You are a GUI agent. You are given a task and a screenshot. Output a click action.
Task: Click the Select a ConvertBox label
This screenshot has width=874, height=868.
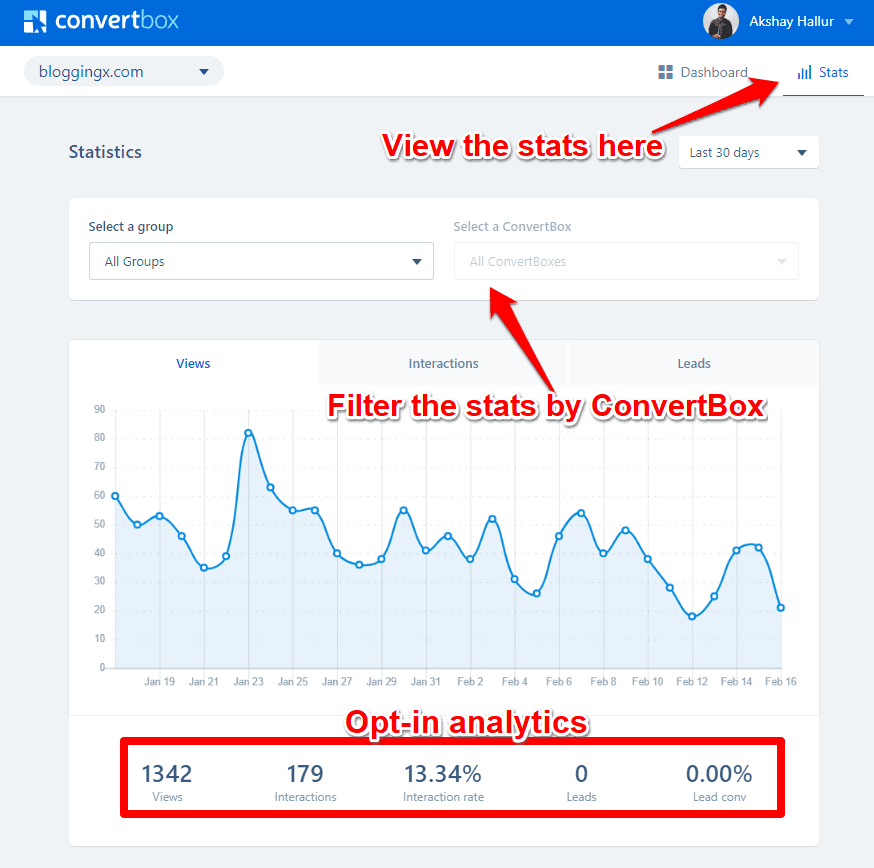point(512,226)
